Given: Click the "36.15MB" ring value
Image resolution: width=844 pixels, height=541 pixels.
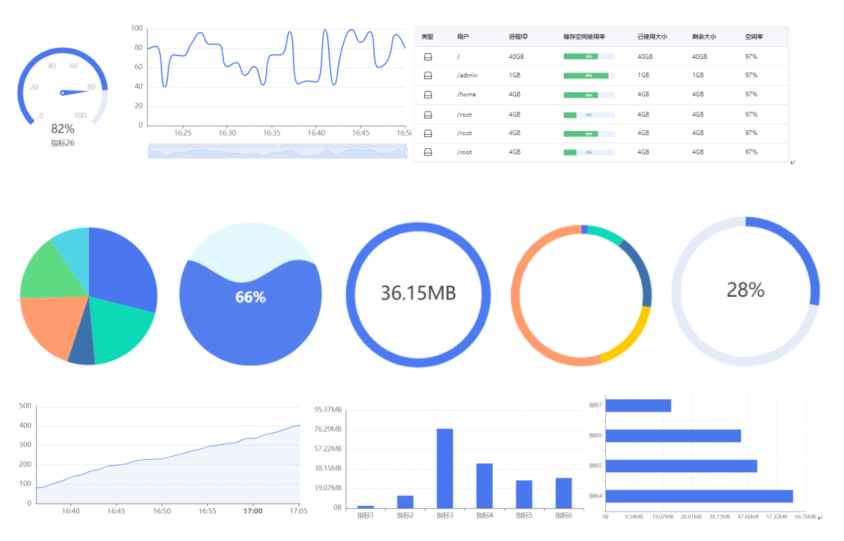Looking at the screenshot, I should [x=418, y=293].
